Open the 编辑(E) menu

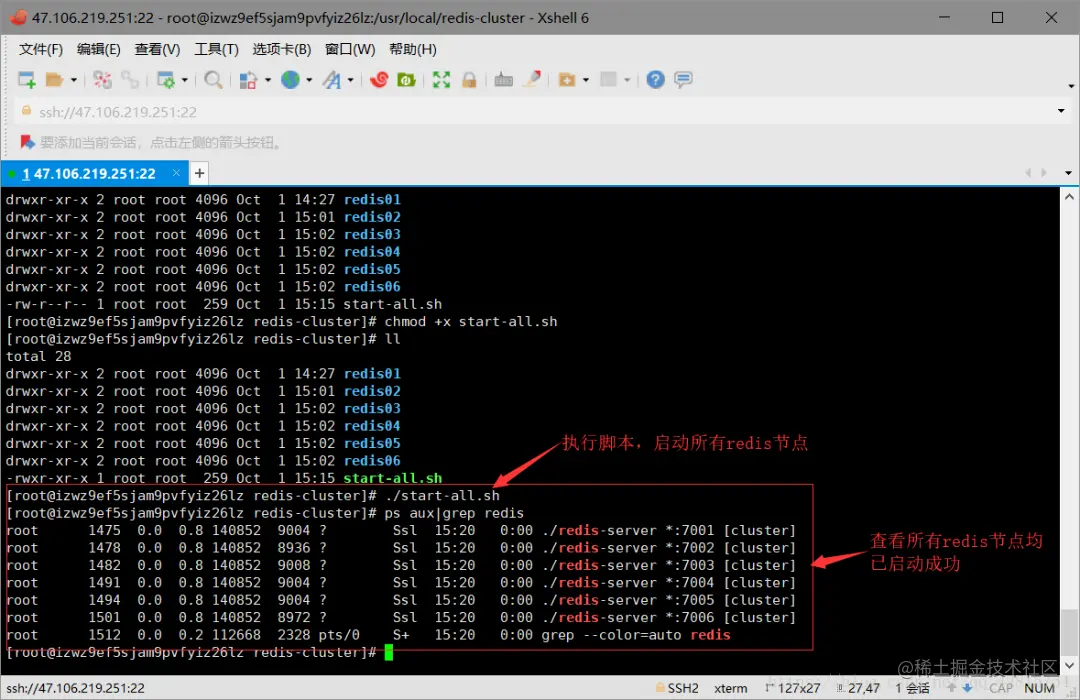coord(98,49)
